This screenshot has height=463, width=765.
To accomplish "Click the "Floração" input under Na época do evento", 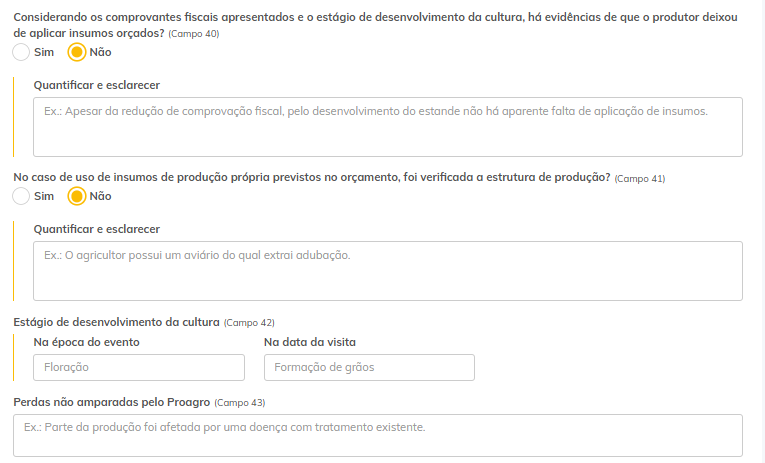I will coord(139,368).
